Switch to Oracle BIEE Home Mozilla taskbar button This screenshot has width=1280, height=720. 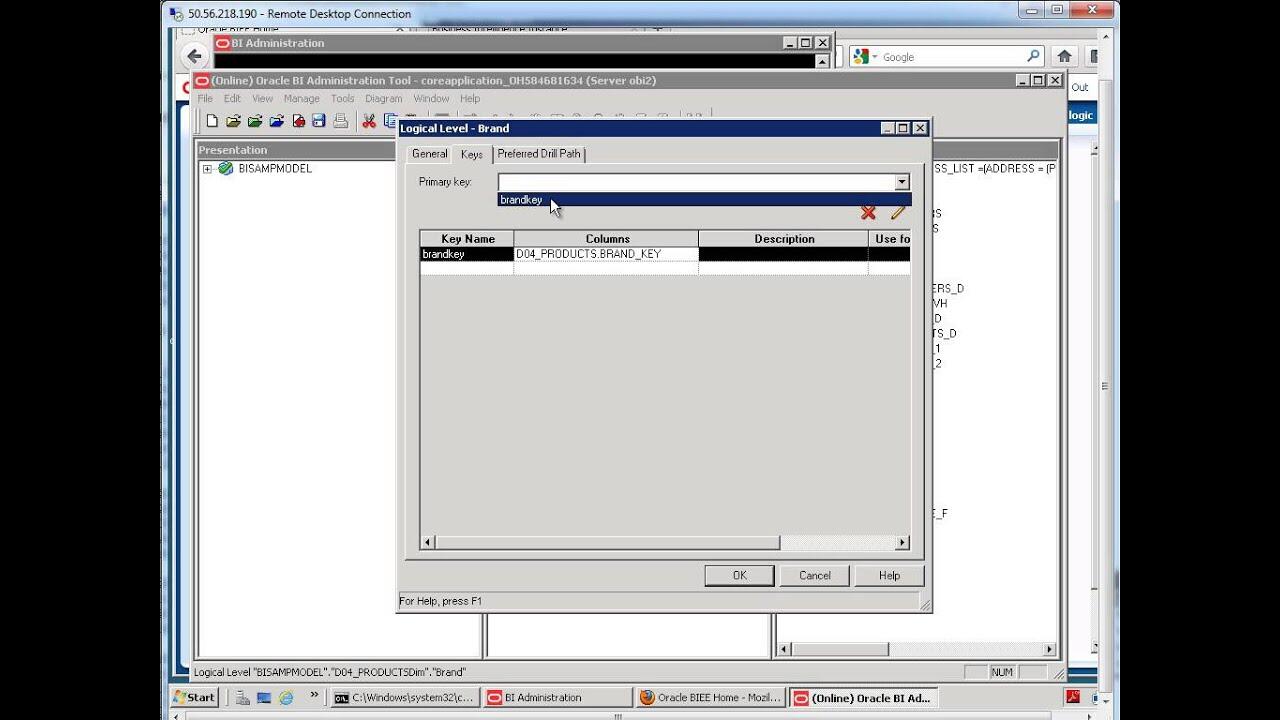click(x=710, y=697)
